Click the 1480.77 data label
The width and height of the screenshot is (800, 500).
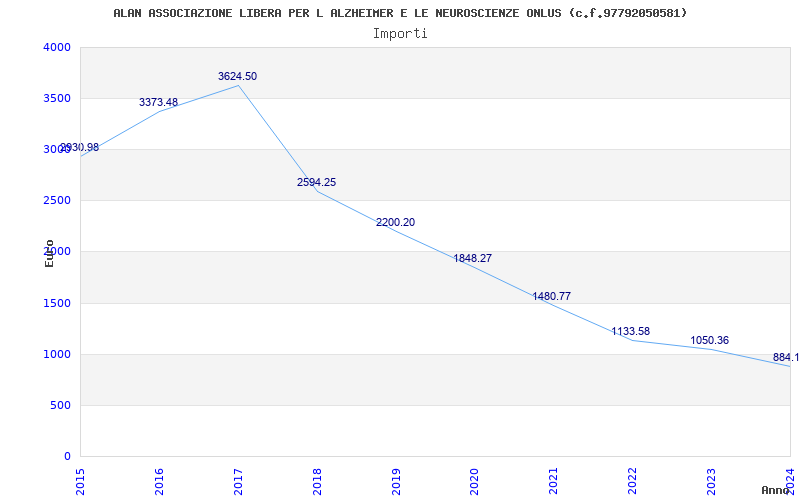point(552,296)
